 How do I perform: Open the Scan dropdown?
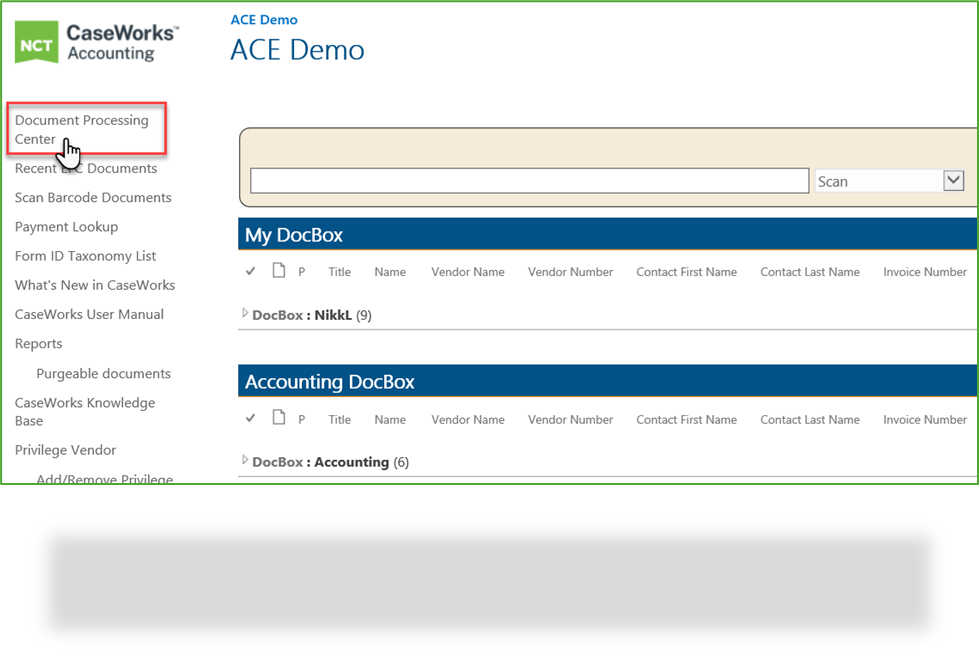coord(950,180)
